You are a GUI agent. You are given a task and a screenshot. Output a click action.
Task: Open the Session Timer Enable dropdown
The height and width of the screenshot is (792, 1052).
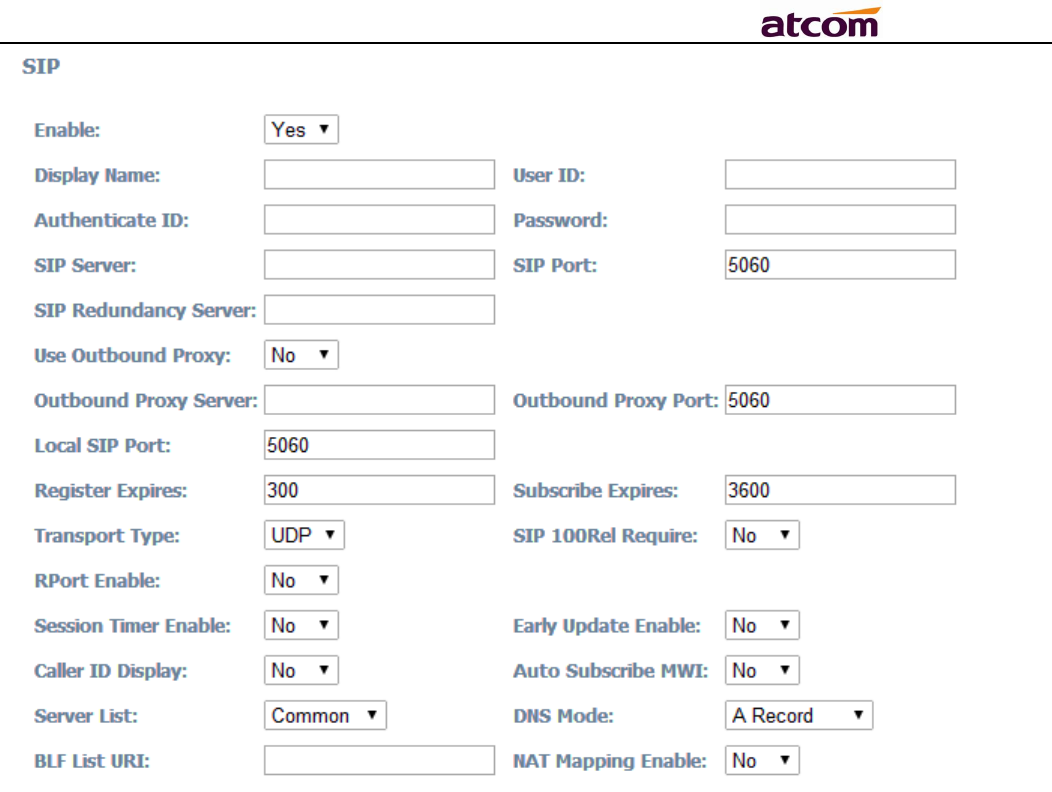pos(301,625)
